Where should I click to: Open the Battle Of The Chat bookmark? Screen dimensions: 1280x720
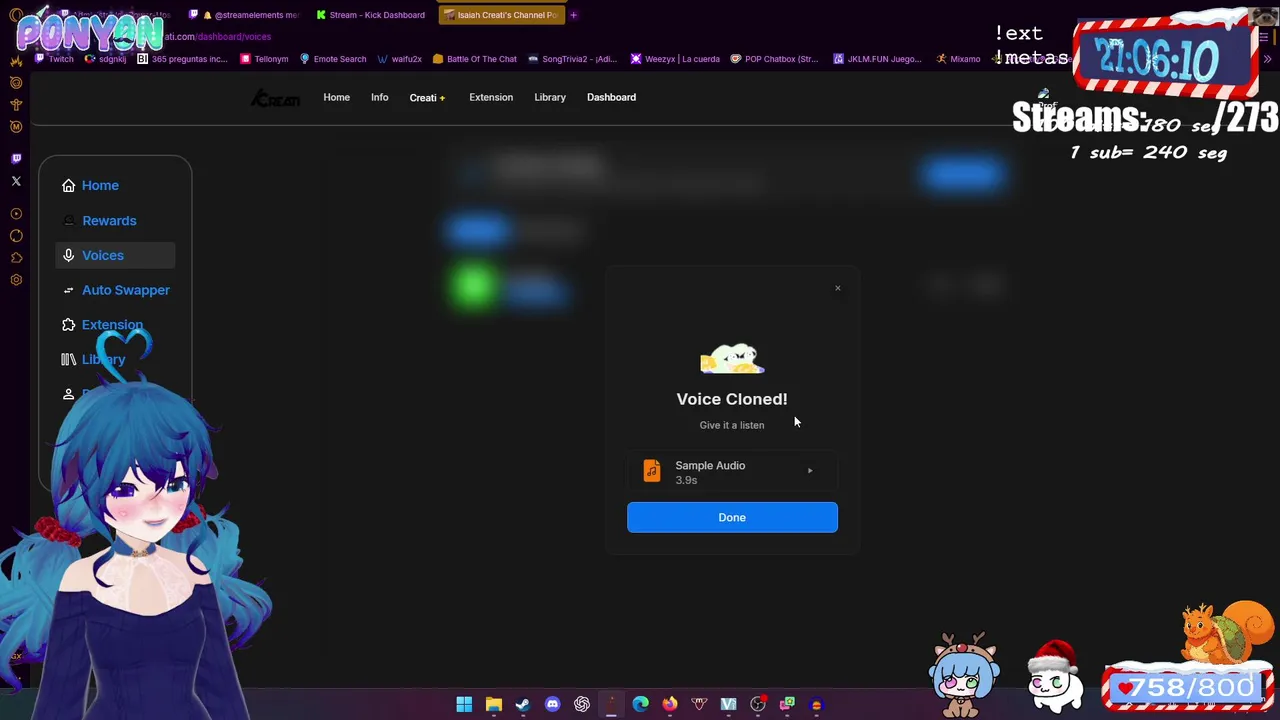pyautogui.click(x=475, y=59)
